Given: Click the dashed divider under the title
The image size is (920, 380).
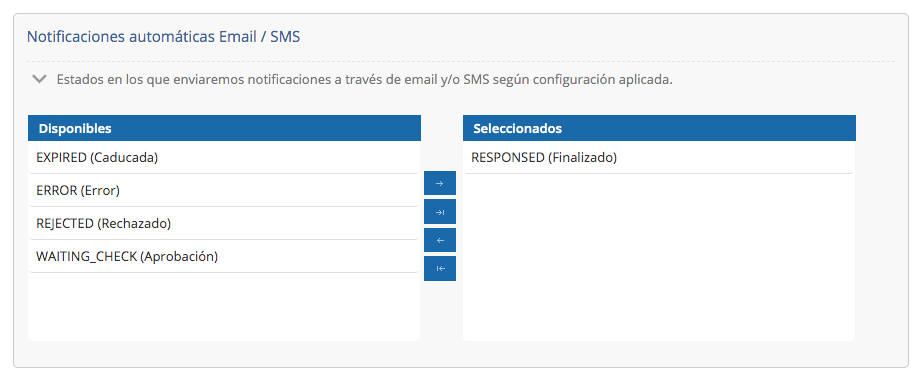Looking at the screenshot, I should click(461, 62).
